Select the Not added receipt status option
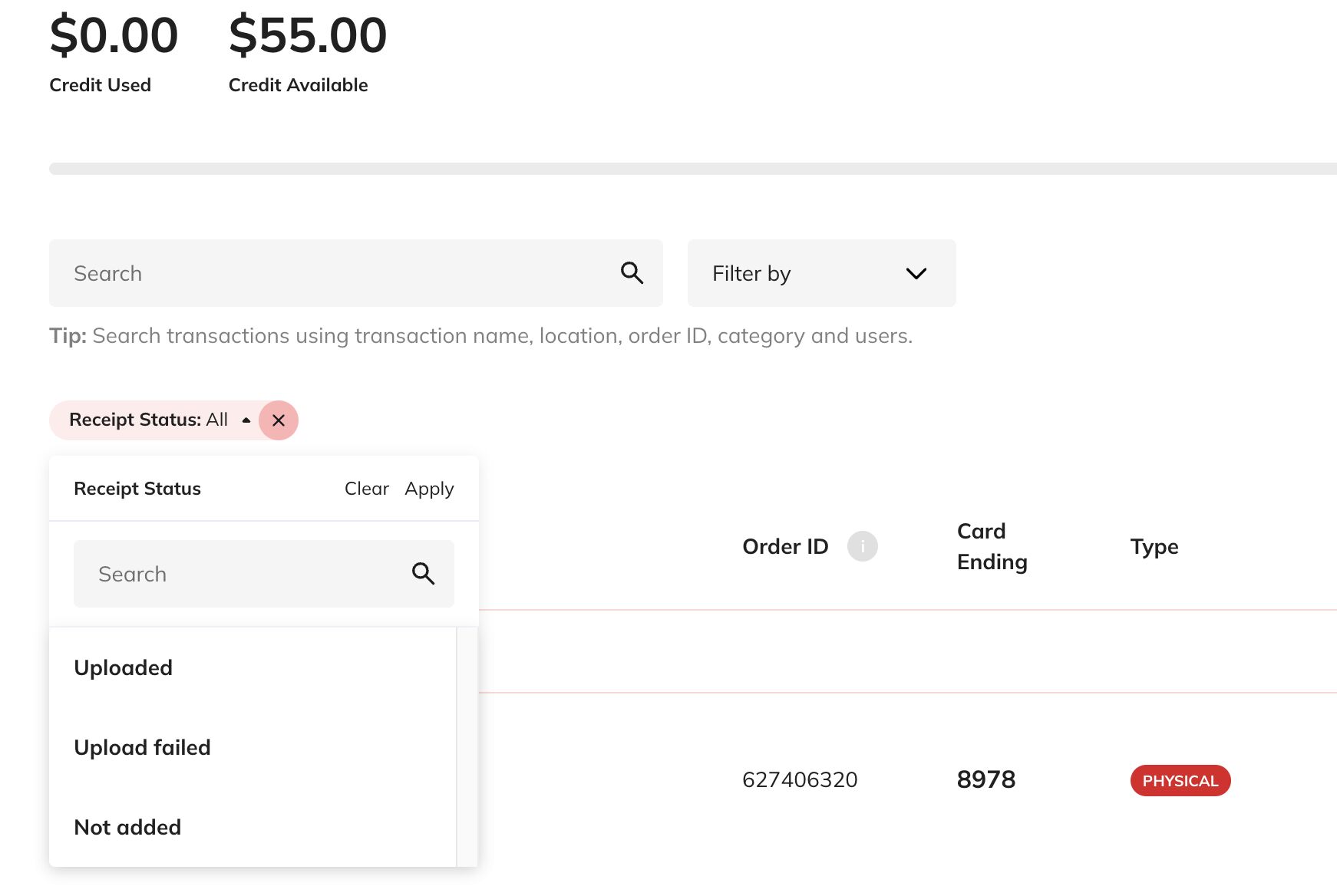The image size is (1337, 896). (x=127, y=827)
